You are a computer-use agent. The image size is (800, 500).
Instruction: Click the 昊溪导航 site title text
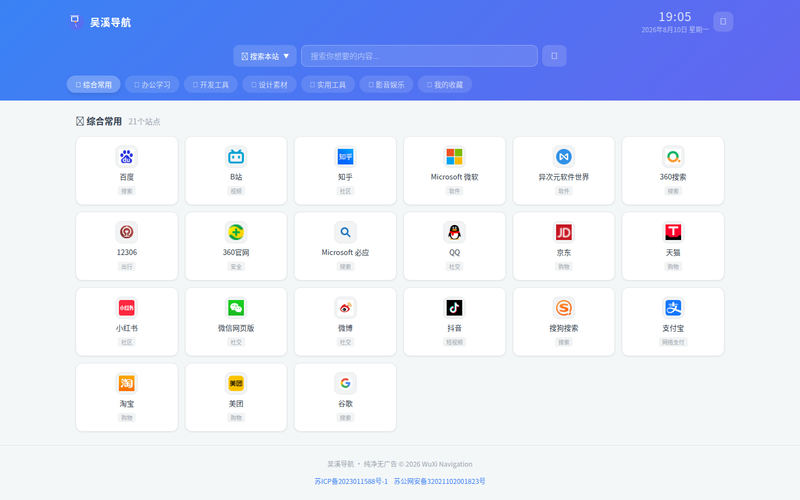click(x=110, y=22)
